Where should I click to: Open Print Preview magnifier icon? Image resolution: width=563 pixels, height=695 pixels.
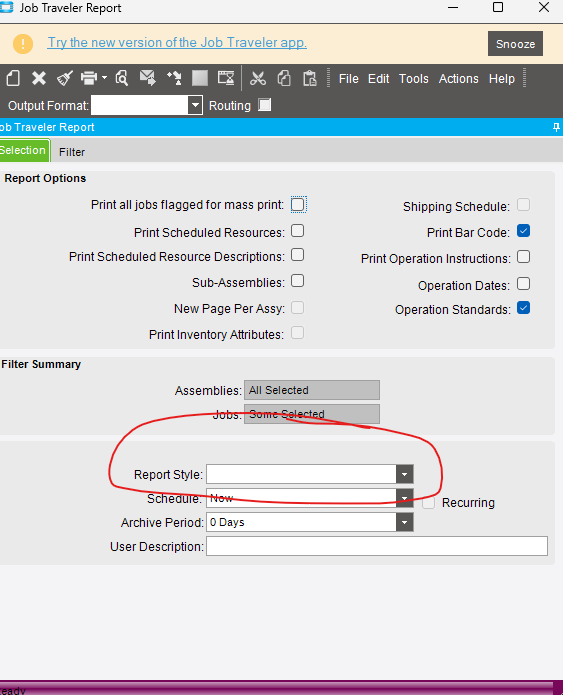(121, 78)
